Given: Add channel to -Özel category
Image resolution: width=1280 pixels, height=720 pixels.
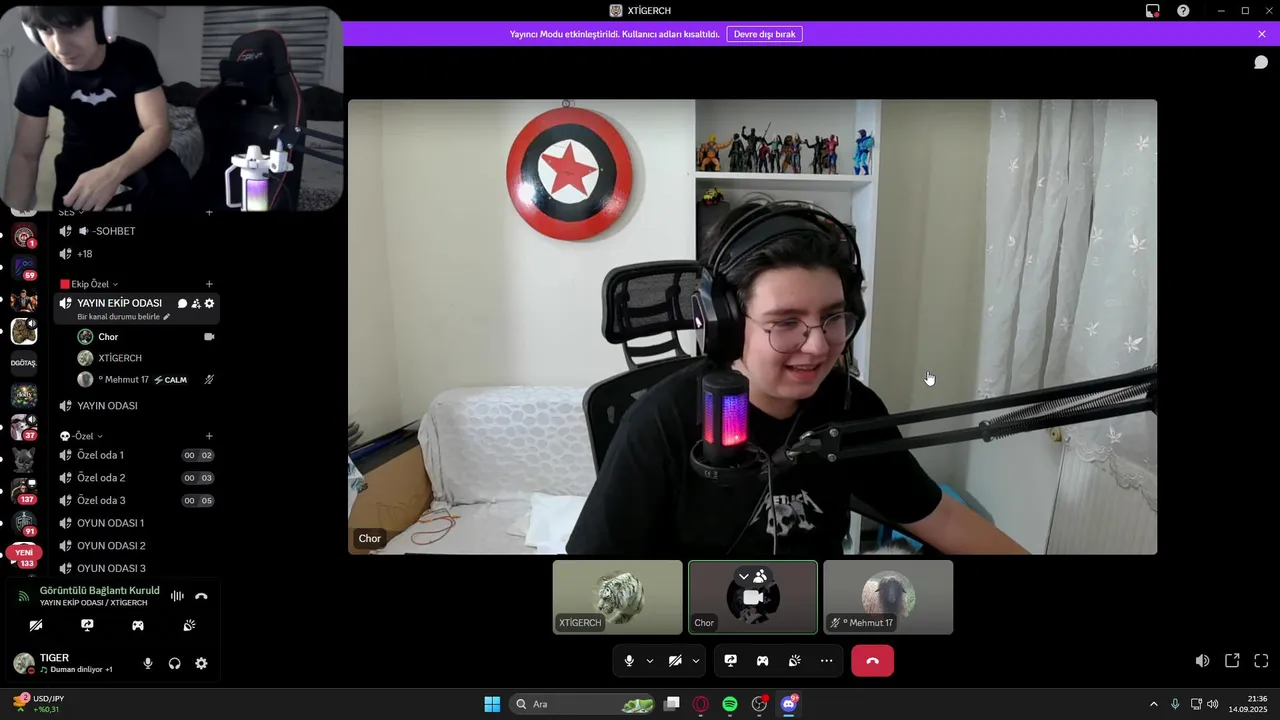Looking at the screenshot, I should click(209, 436).
